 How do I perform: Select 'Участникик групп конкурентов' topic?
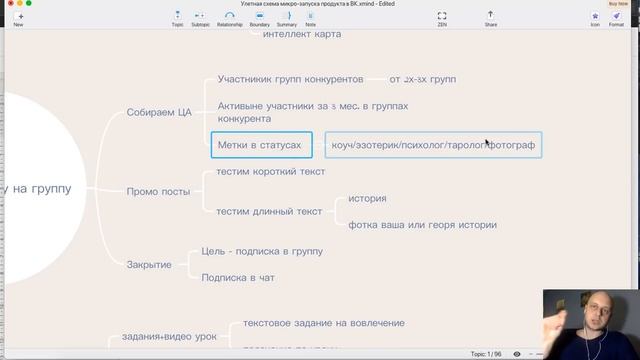290,79
